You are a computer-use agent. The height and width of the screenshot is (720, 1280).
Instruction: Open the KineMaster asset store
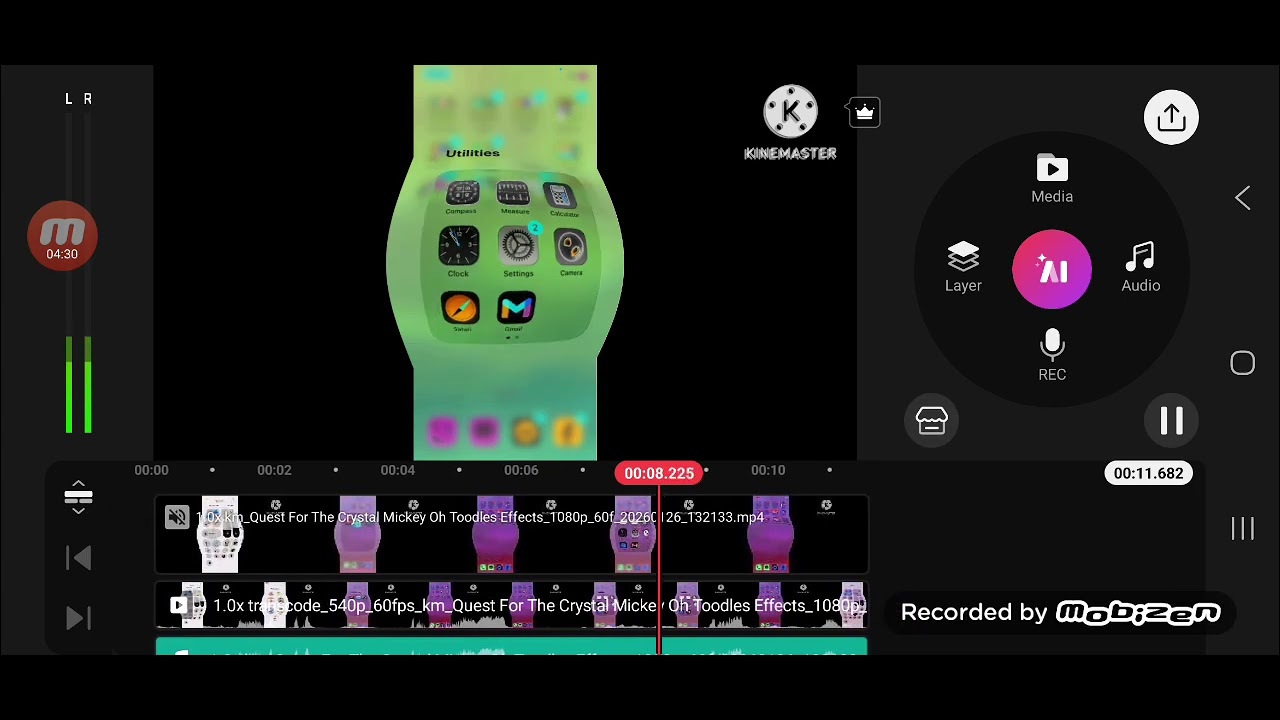931,421
